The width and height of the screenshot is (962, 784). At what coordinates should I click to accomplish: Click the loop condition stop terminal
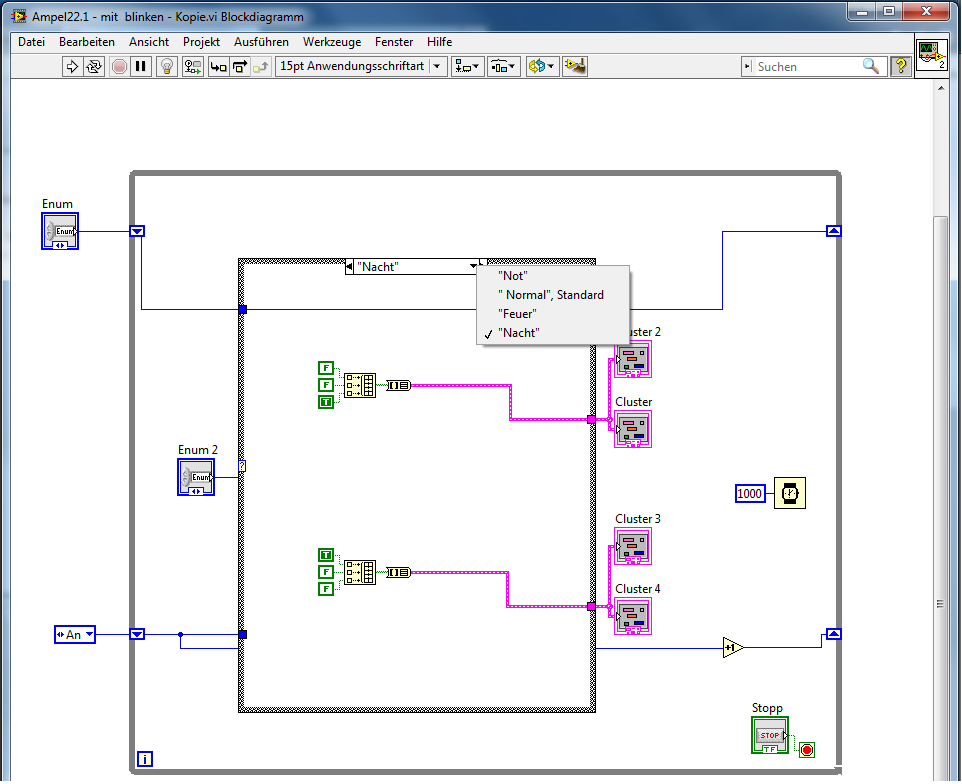pos(807,750)
